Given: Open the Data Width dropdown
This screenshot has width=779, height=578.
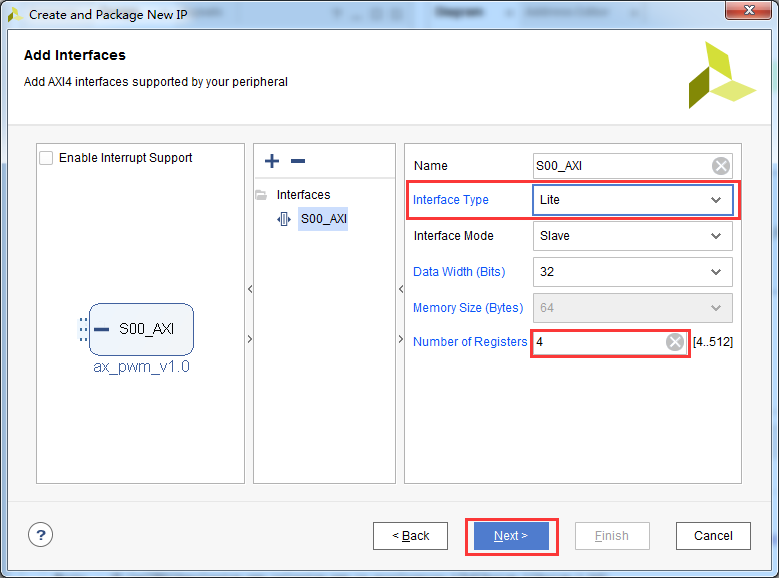Looking at the screenshot, I should 632,272.
